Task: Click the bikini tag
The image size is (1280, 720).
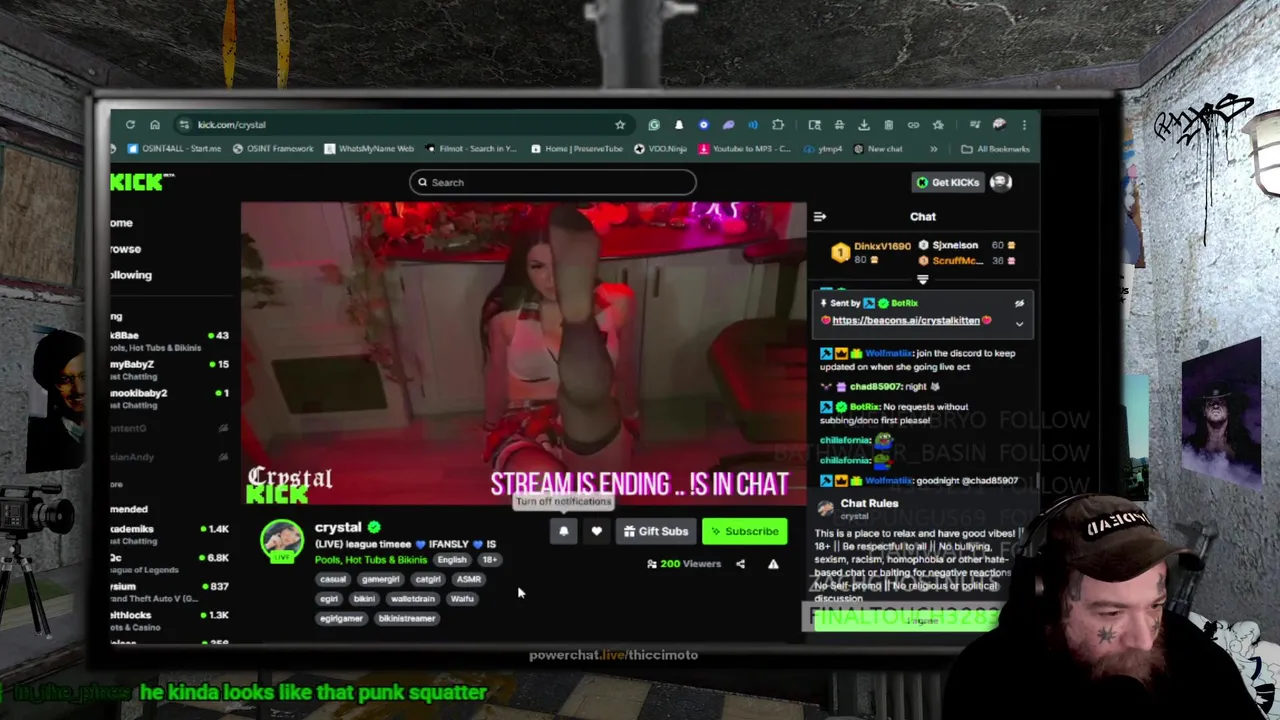Action: point(364,599)
